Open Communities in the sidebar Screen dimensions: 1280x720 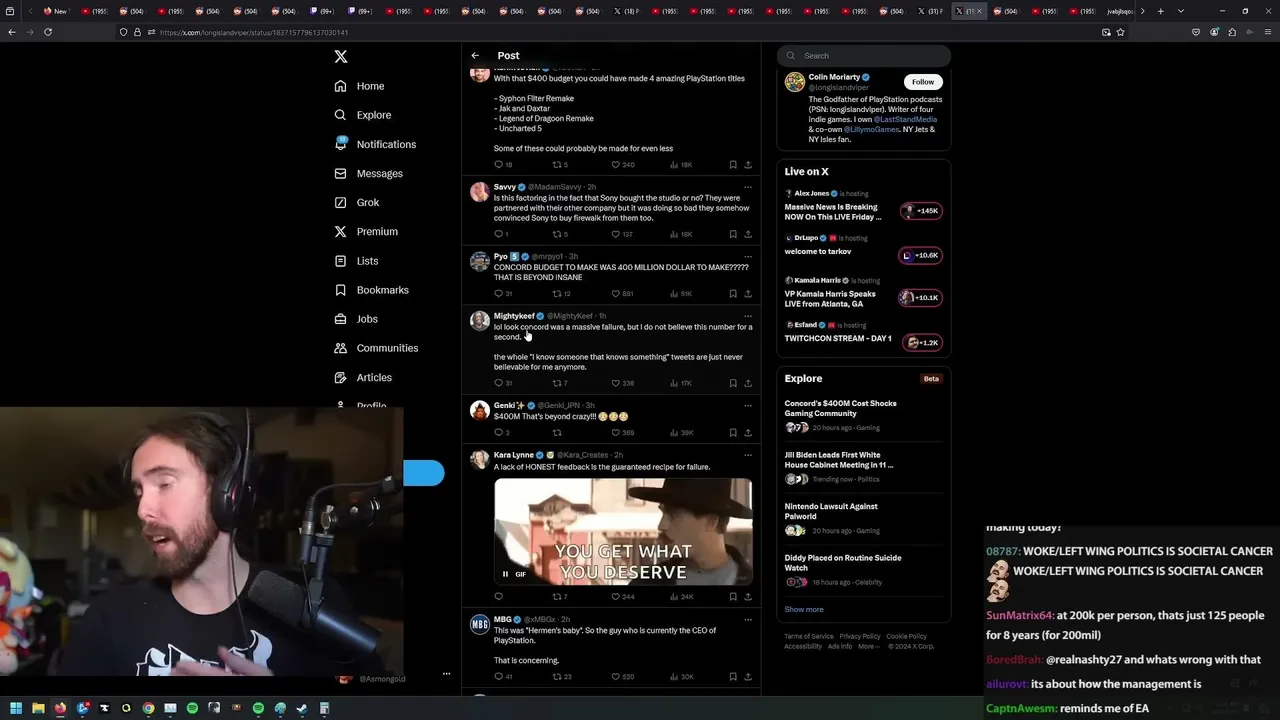[x=376, y=348]
